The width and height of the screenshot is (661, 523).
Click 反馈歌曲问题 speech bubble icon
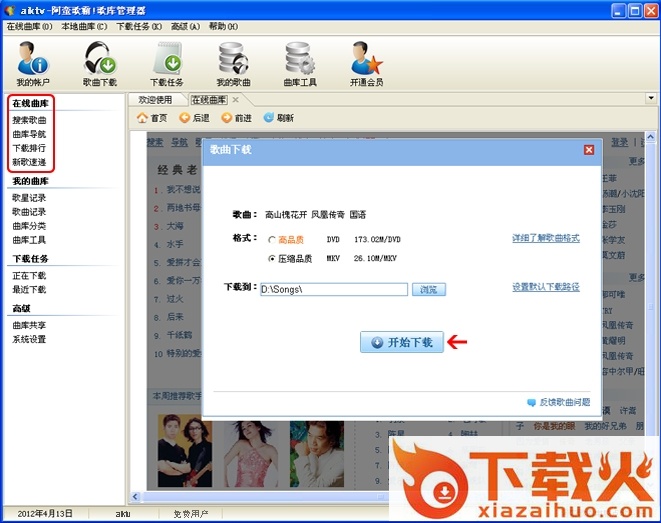531,402
